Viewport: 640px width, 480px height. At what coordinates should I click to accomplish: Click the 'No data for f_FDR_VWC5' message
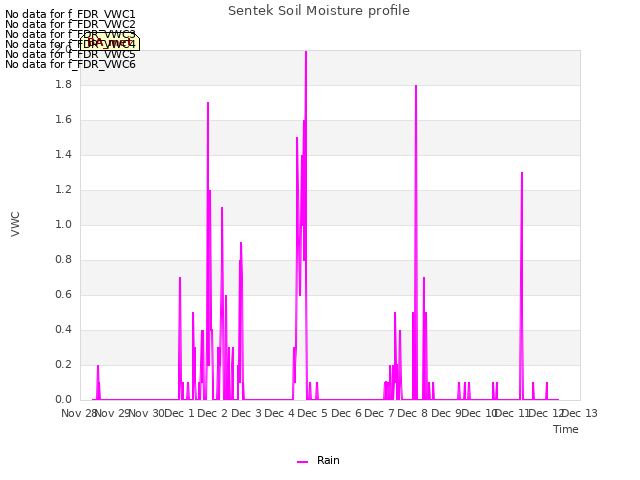click(70, 54)
